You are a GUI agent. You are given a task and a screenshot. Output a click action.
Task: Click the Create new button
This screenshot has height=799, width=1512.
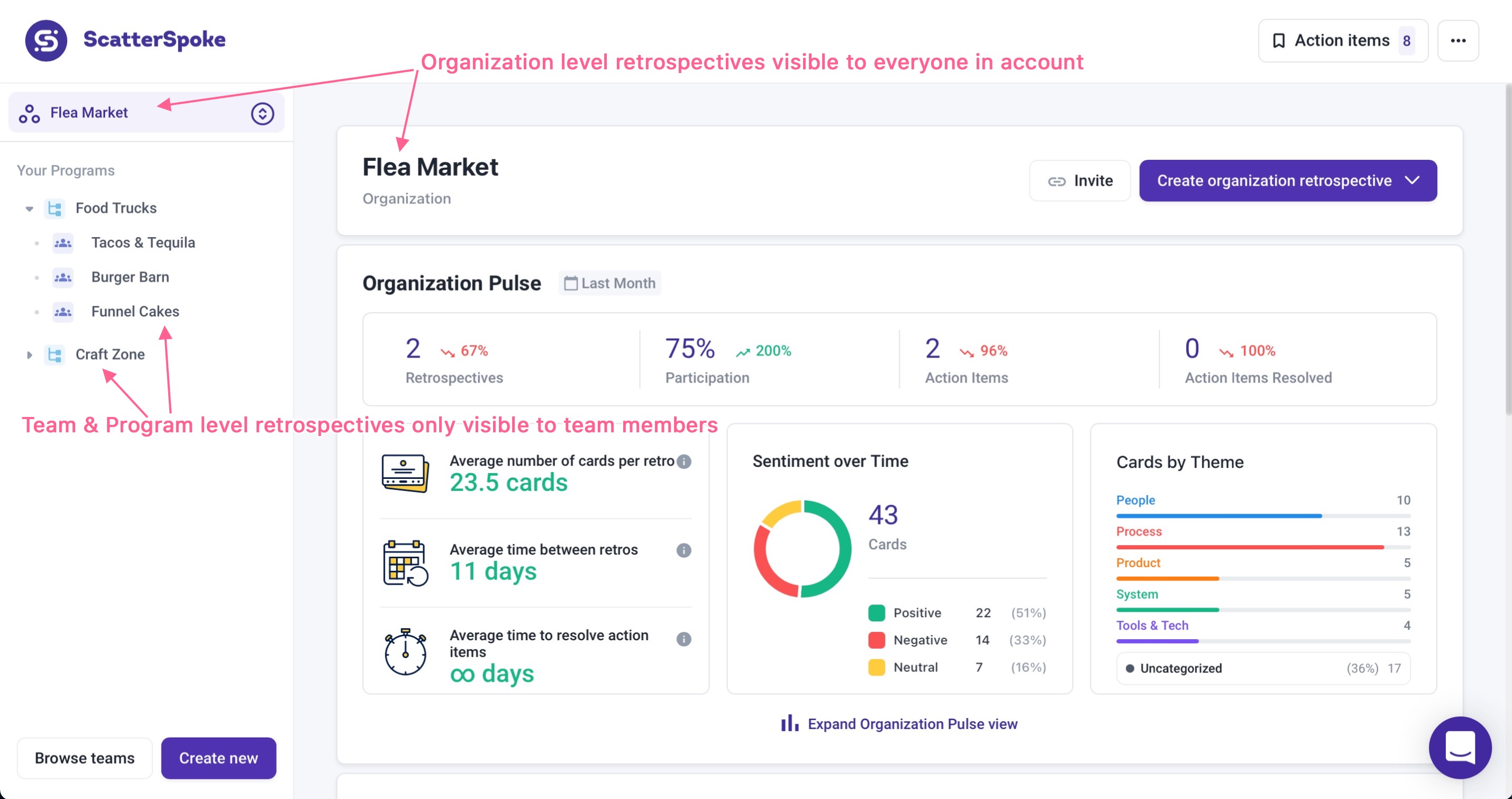click(x=218, y=758)
